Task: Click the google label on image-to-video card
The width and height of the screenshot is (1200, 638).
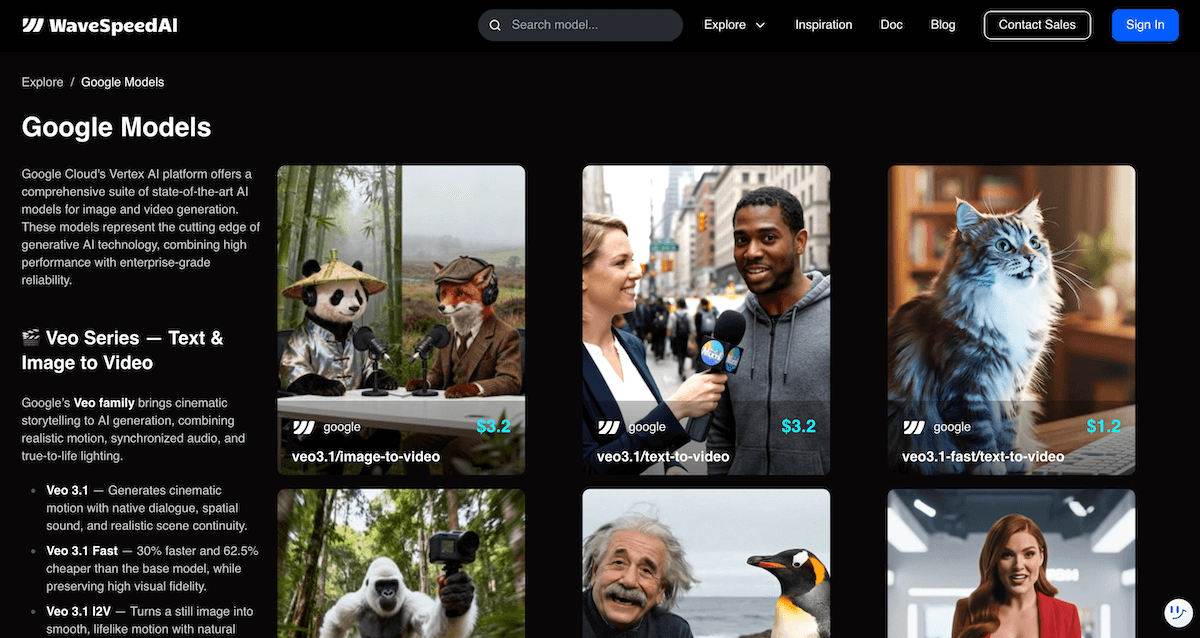Action: tap(342, 427)
